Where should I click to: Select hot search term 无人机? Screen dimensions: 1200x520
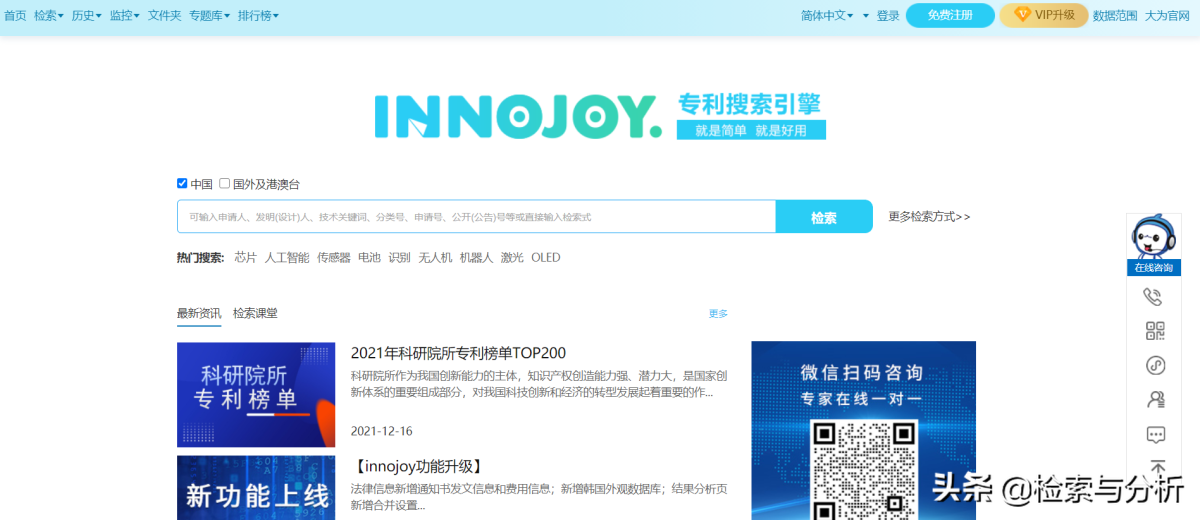pyautogui.click(x=435, y=257)
